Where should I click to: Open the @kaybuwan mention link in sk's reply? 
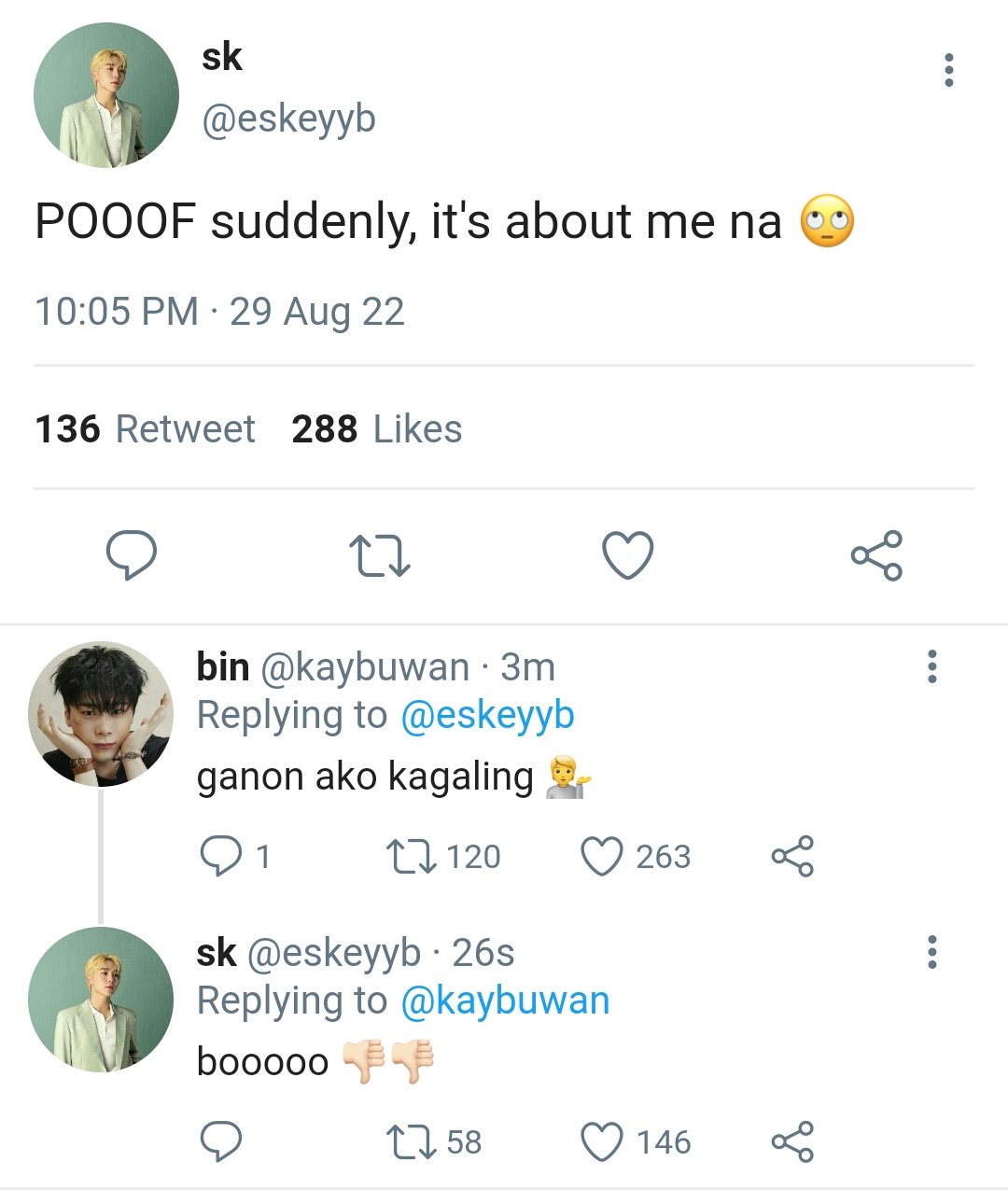coord(505,1001)
